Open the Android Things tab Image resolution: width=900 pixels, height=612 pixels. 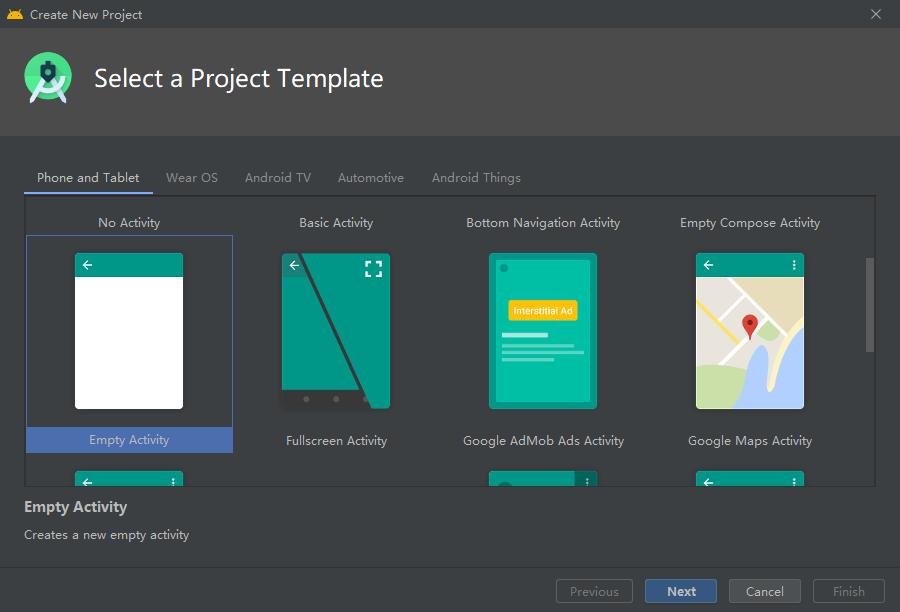[476, 178]
